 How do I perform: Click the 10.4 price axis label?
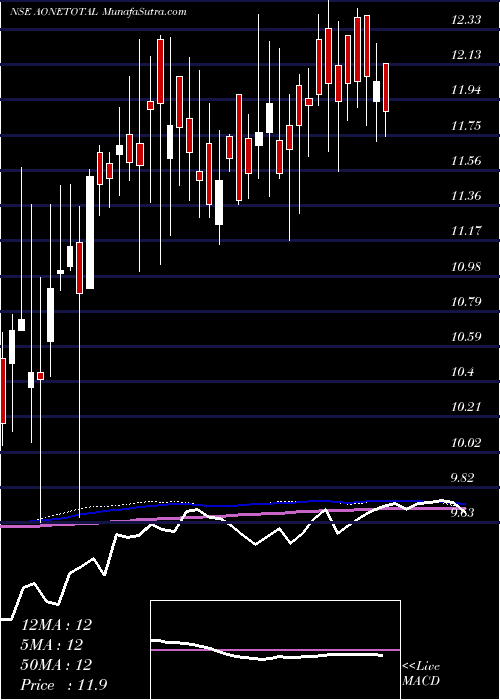[x=462, y=372]
